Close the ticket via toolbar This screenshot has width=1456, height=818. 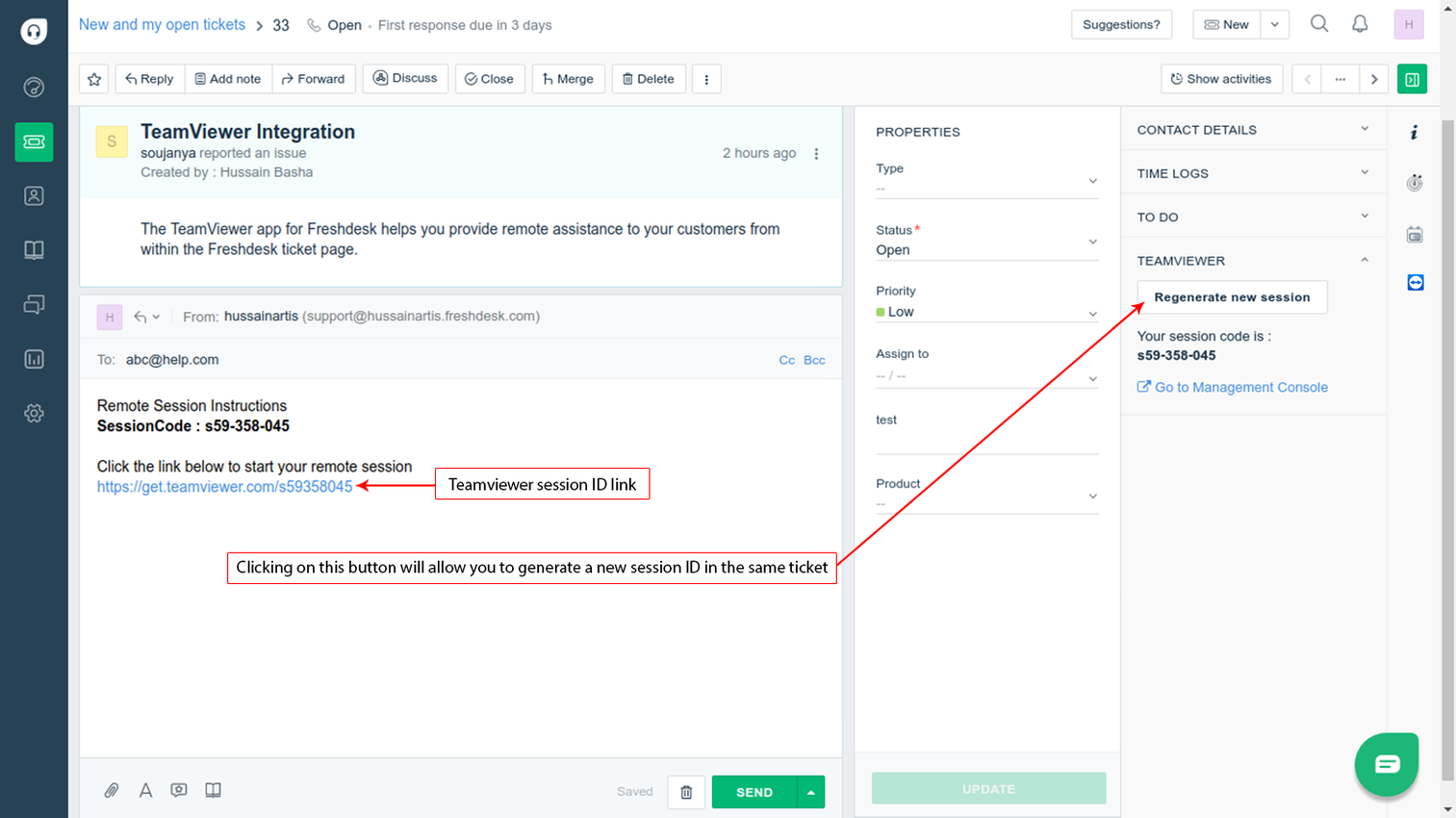(x=490, y=79)
